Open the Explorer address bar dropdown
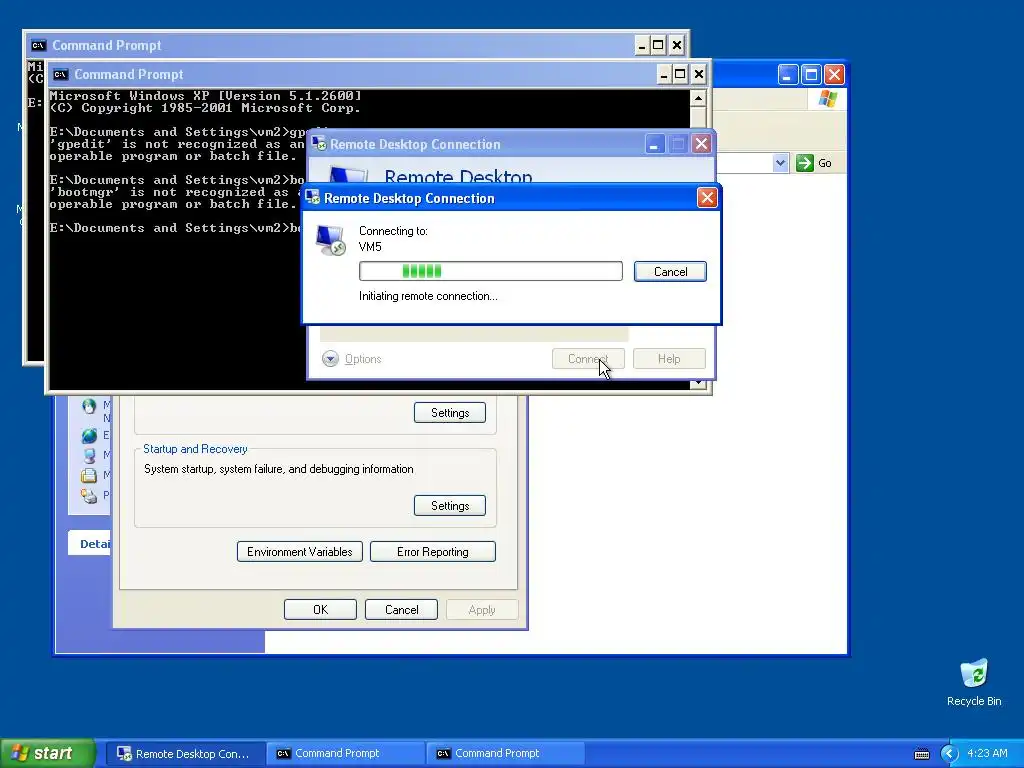The width and height of the screenshot is (1024, 768). pos(780,163)
